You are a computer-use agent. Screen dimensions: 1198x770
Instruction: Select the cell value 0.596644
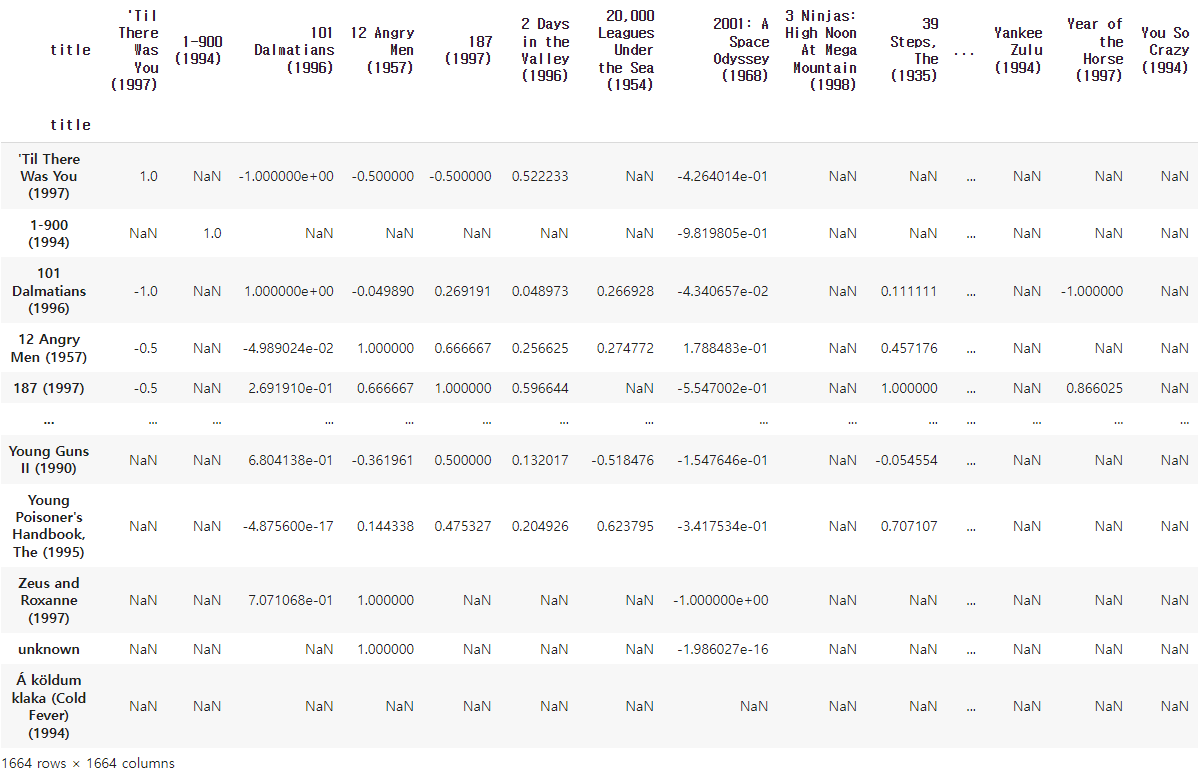(540, 388)
